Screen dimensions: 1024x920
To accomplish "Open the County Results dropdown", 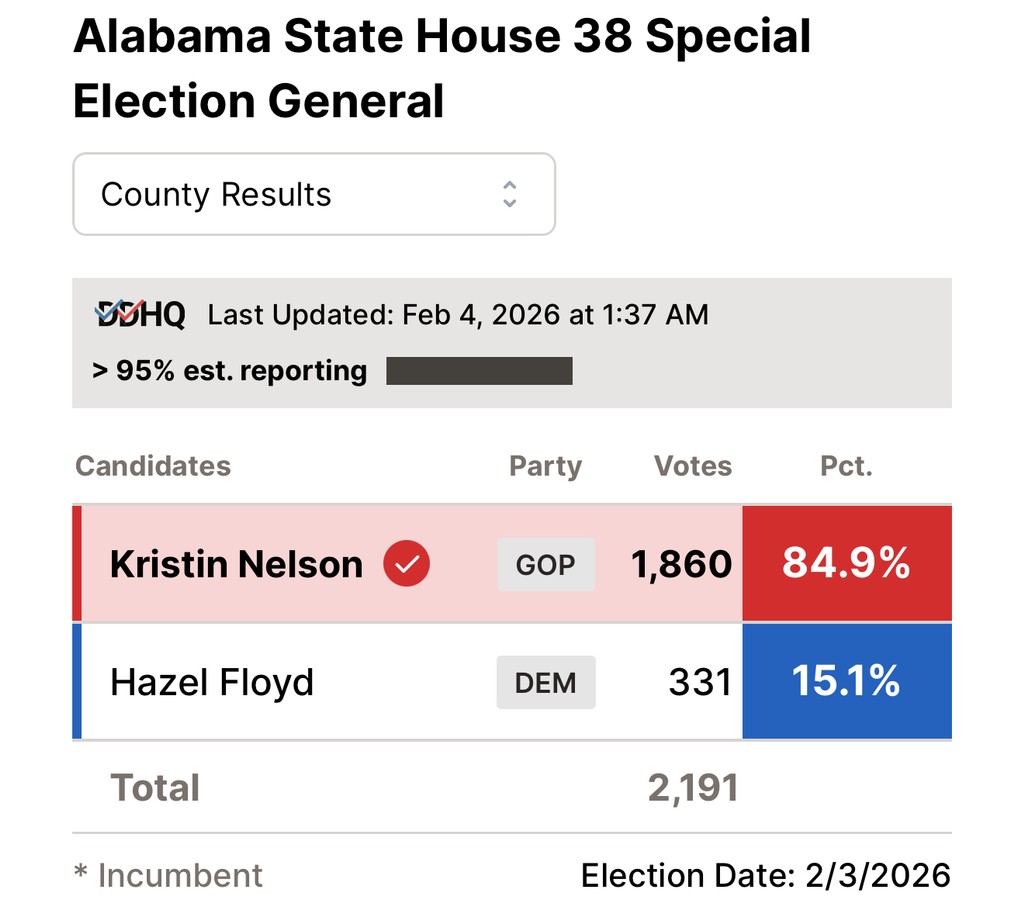I will click(313, 194).
